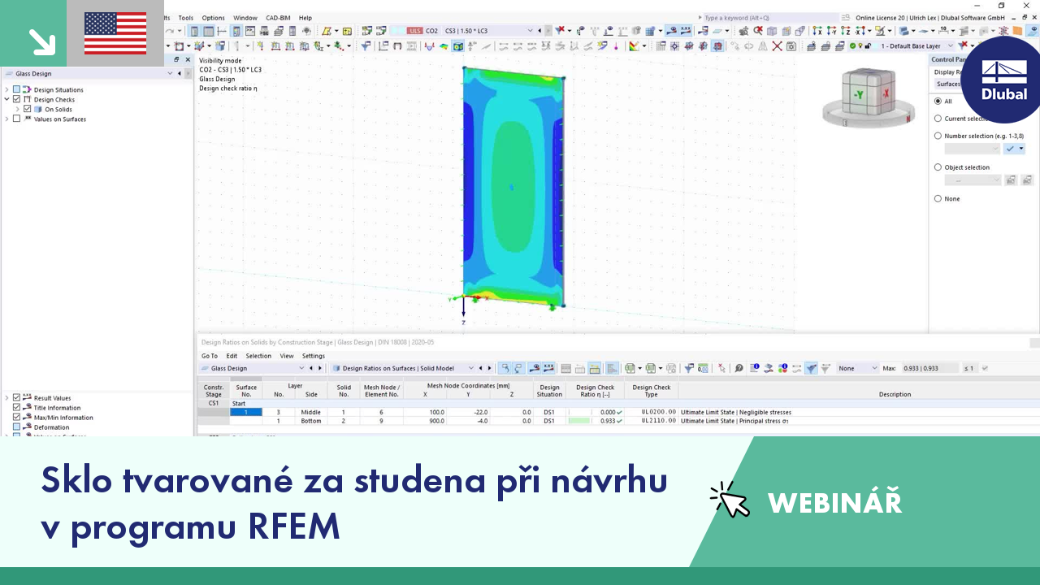Select the All radio button
Viewport: 1040px width, 585px height.
938,101
